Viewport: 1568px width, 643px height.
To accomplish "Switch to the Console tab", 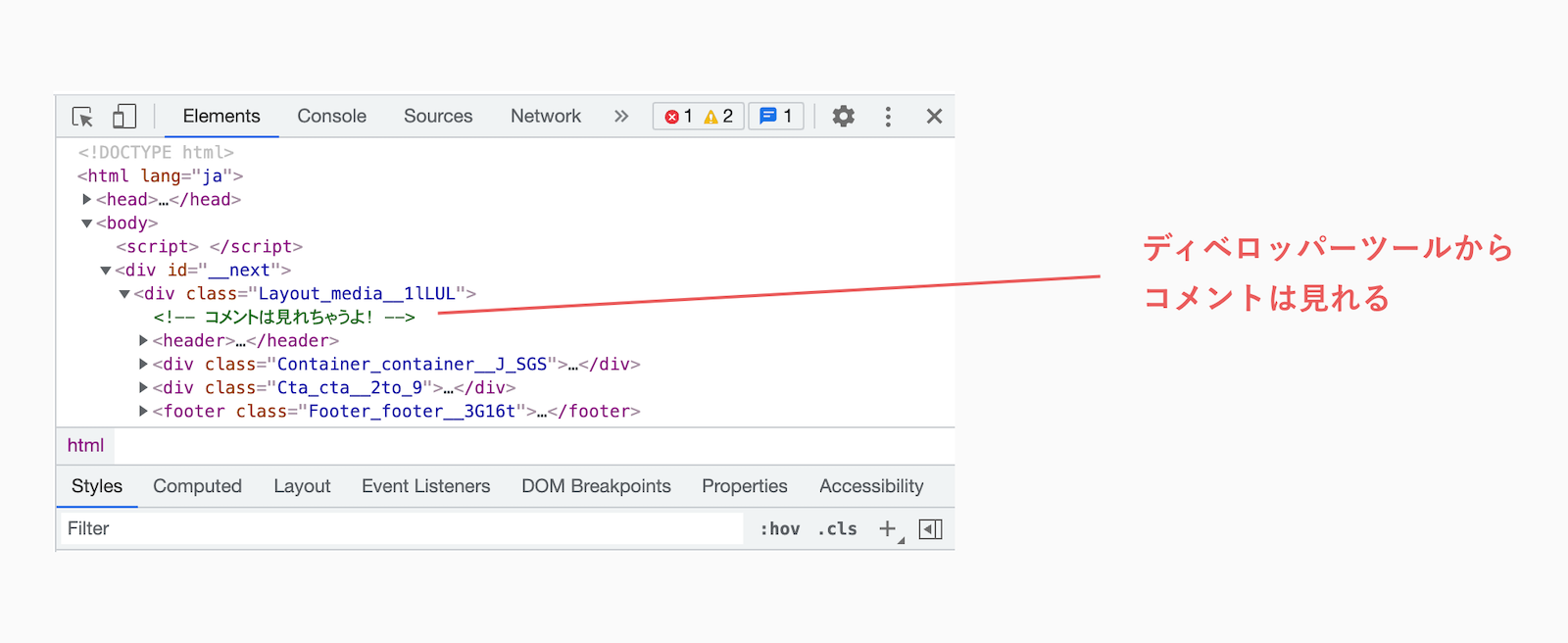I will (332, 116).
